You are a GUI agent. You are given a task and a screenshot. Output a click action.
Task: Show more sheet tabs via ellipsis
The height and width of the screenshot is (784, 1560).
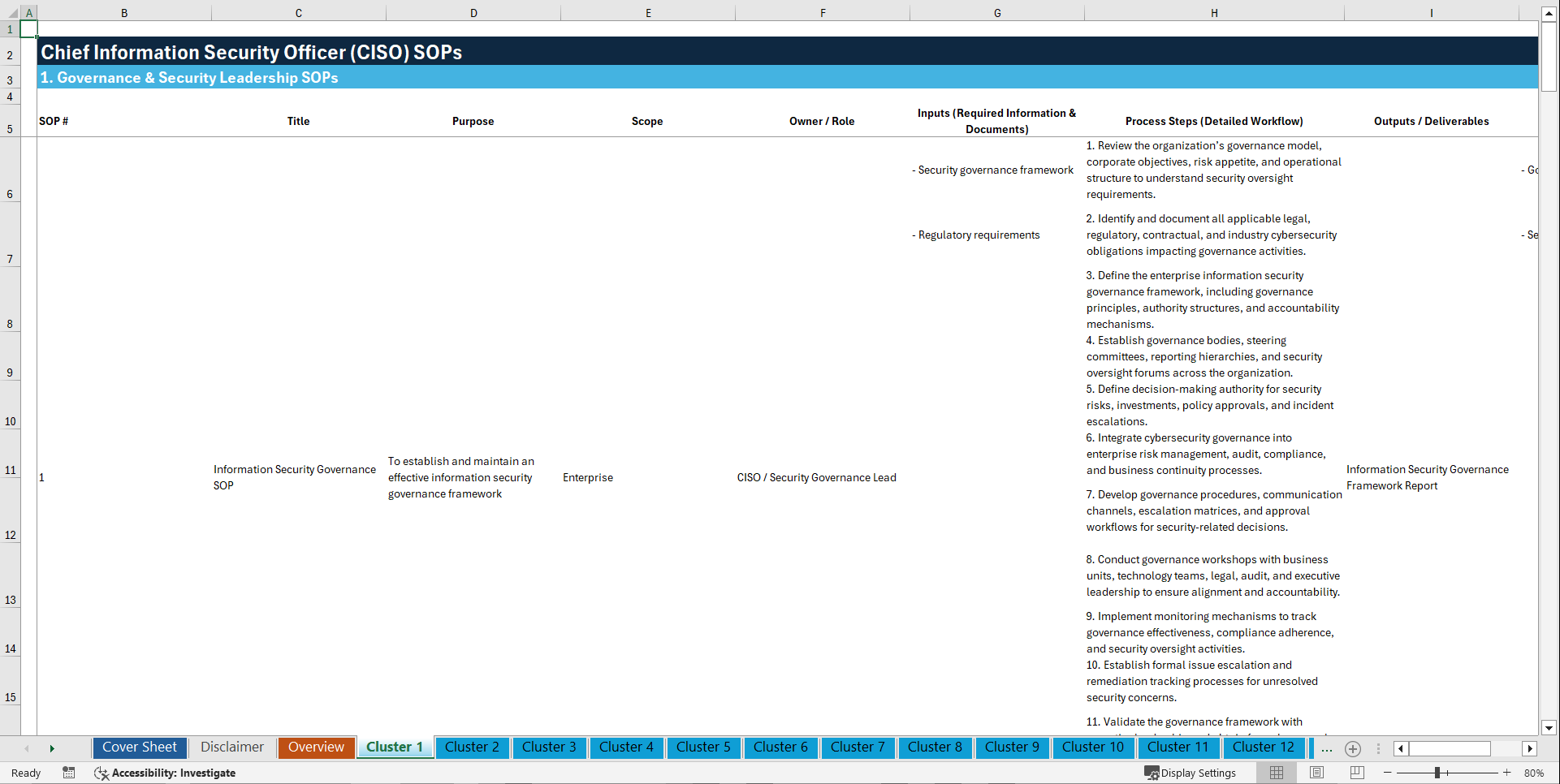[1327, 748]
